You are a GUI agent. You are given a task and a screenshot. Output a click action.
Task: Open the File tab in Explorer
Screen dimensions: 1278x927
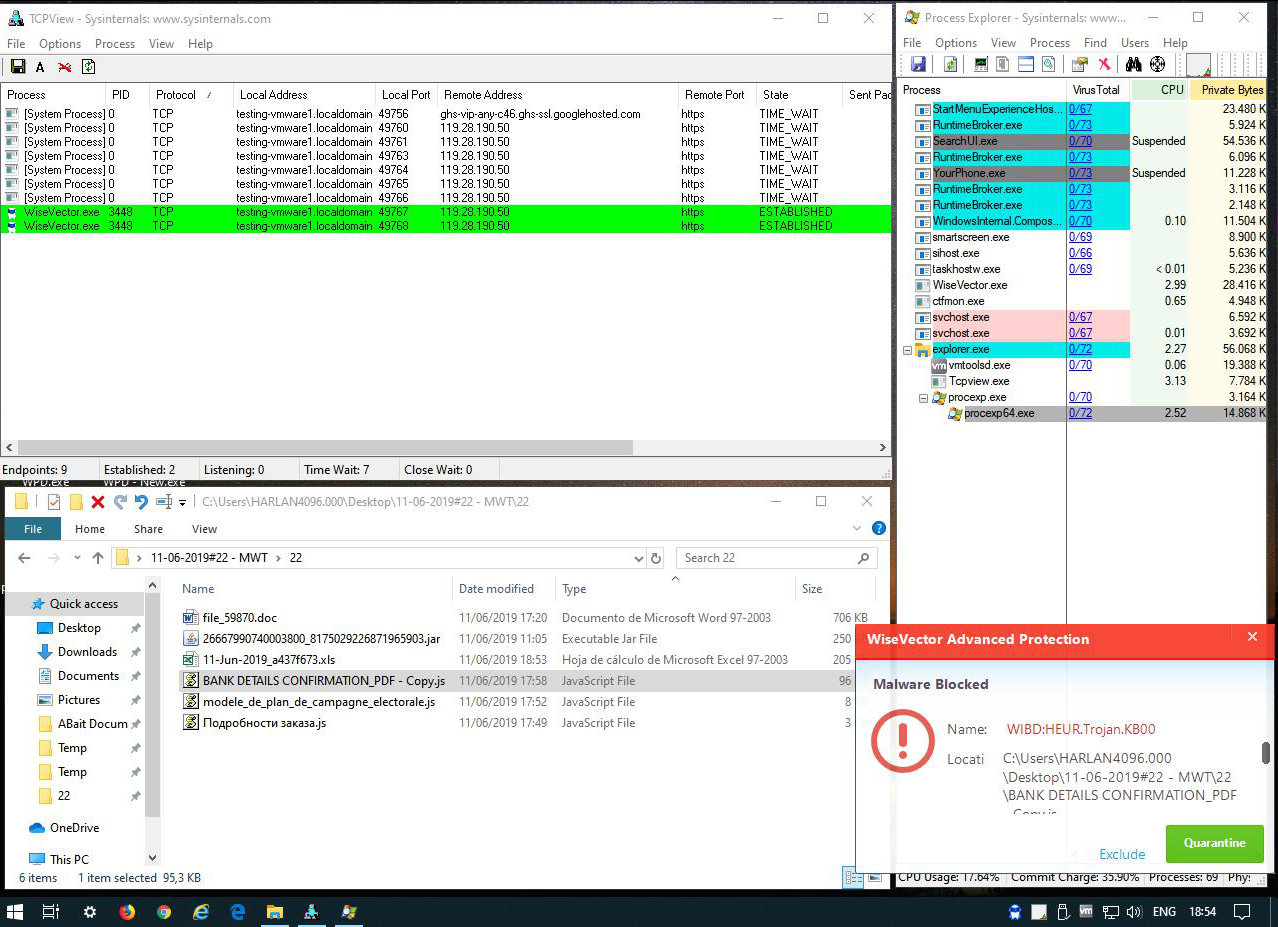pyautogui.click(x=33, y=529)
